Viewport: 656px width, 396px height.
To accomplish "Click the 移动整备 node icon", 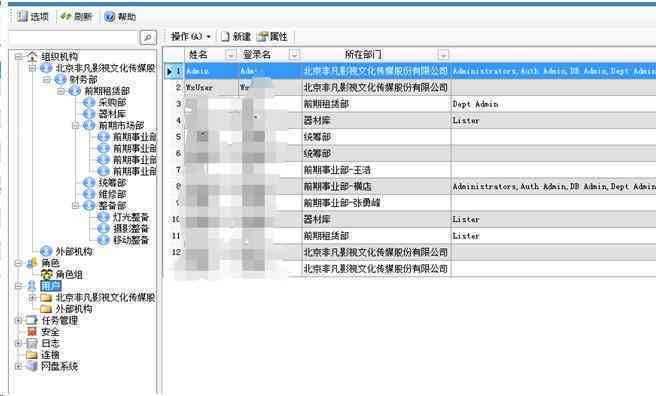I will coord(103,240).
